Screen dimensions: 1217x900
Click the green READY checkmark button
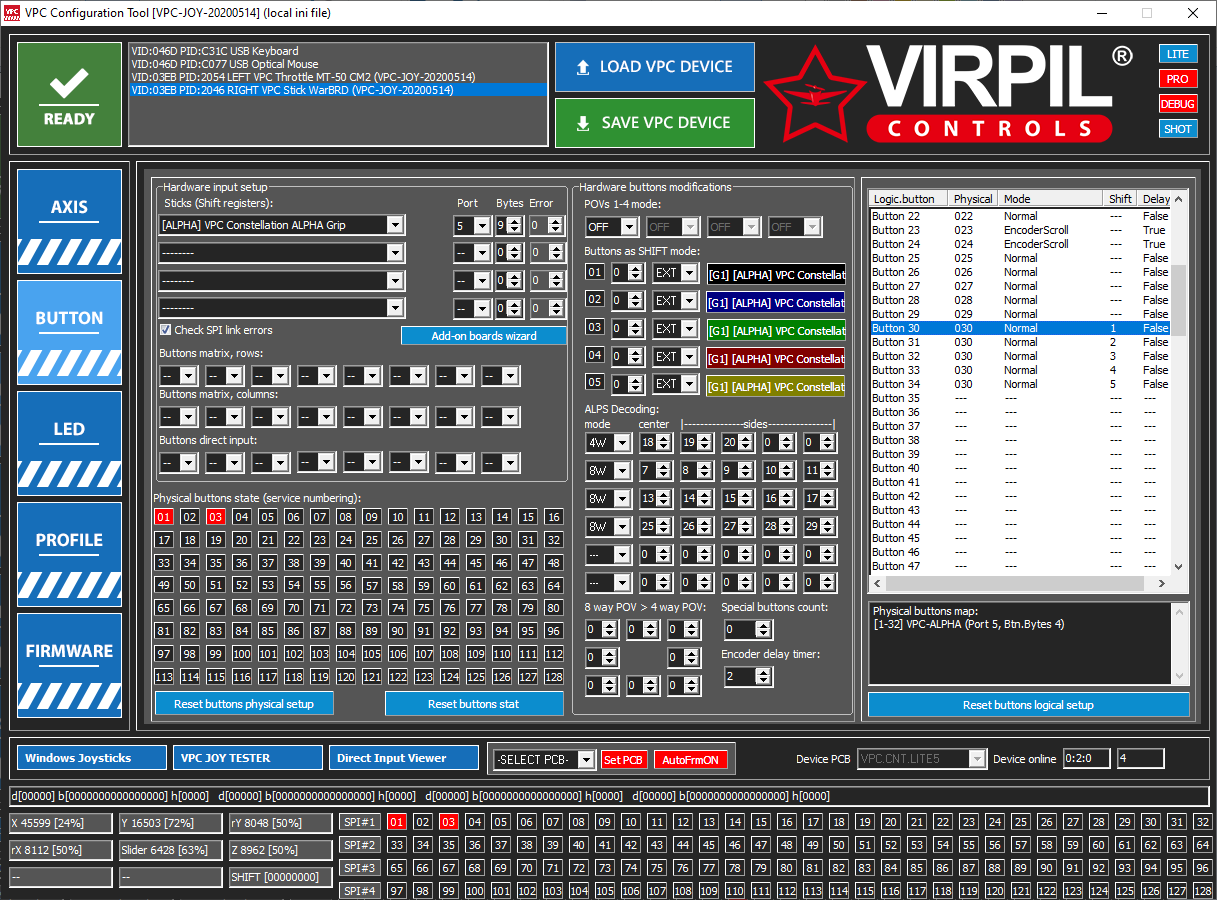pos(69,95)
